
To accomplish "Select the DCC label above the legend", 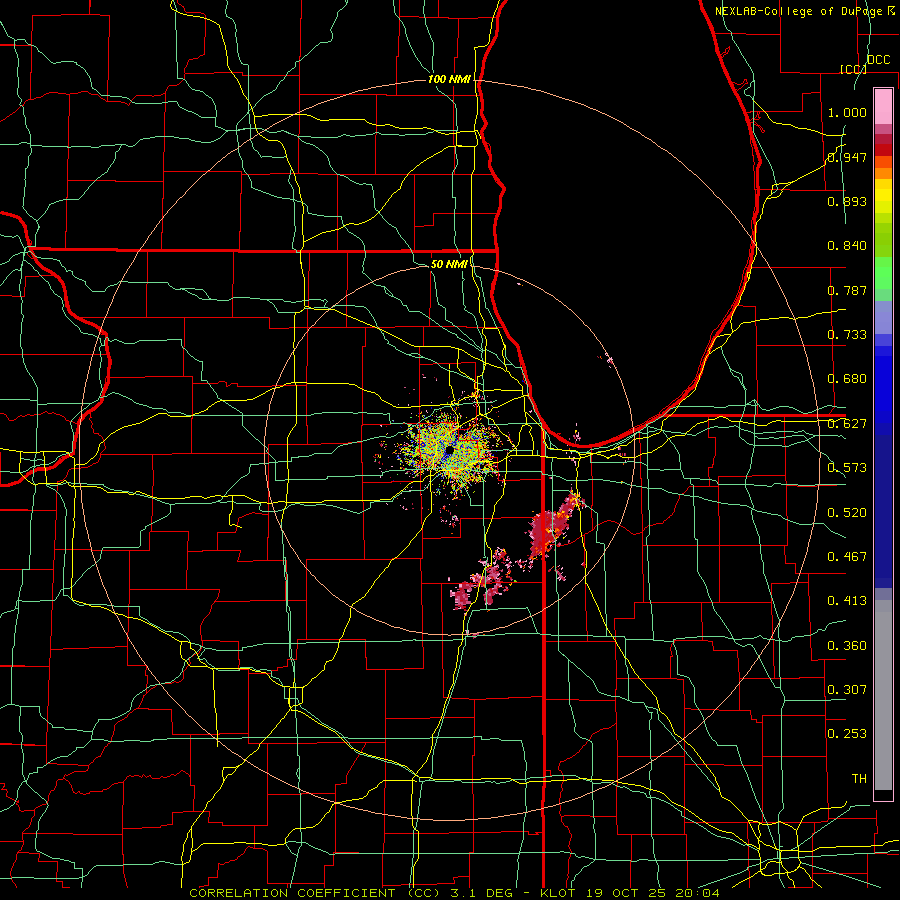I will point(878,60).
